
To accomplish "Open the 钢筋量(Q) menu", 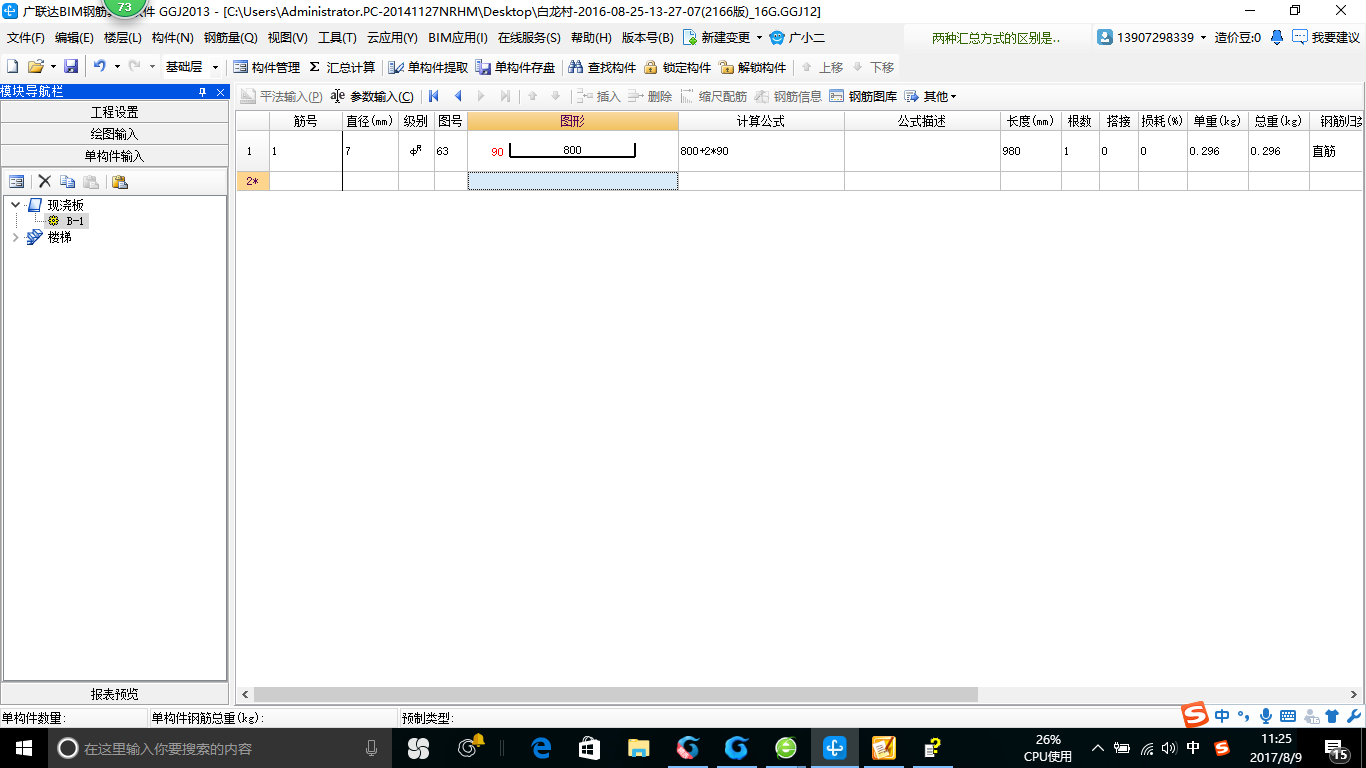I will coord(230,37).
